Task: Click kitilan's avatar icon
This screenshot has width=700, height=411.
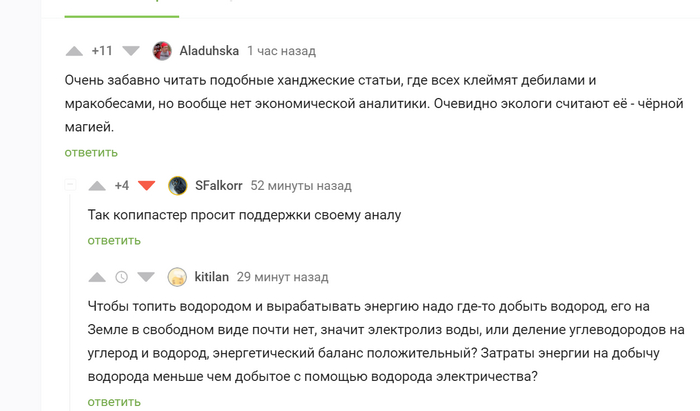Action: (177, 277)
